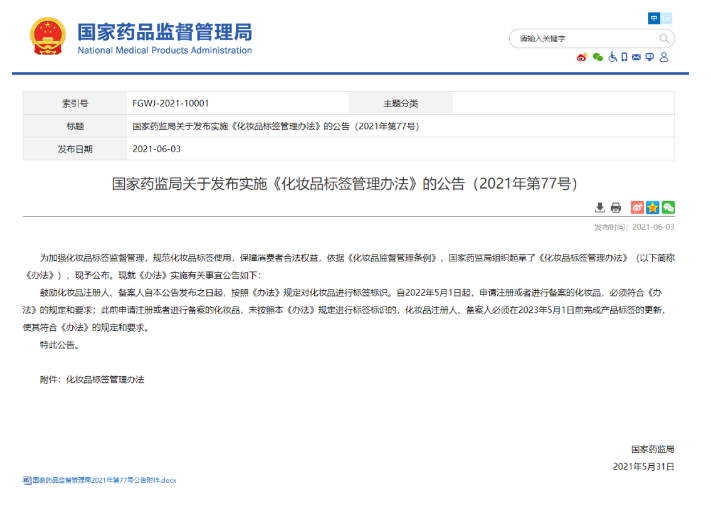Switch language to 中 (Chinese)
Viewport: 711px width, 510px height.
click(654, 18)
